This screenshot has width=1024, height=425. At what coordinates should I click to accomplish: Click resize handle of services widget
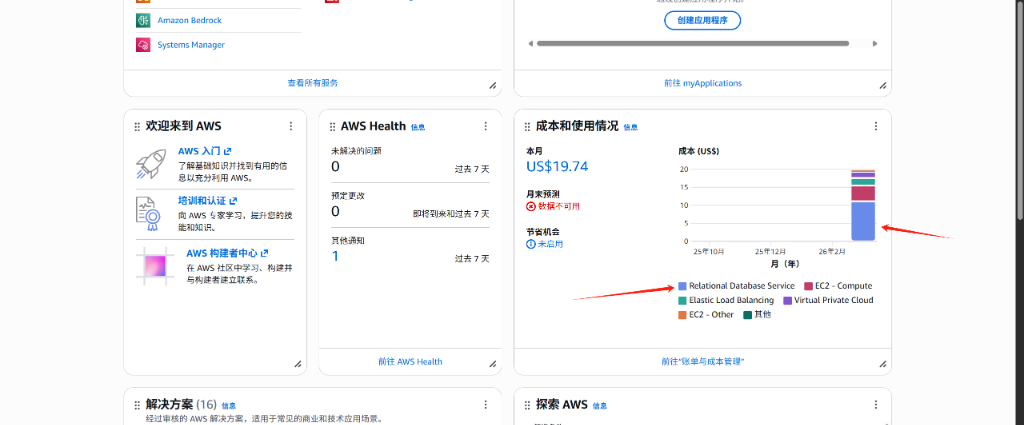492,86
